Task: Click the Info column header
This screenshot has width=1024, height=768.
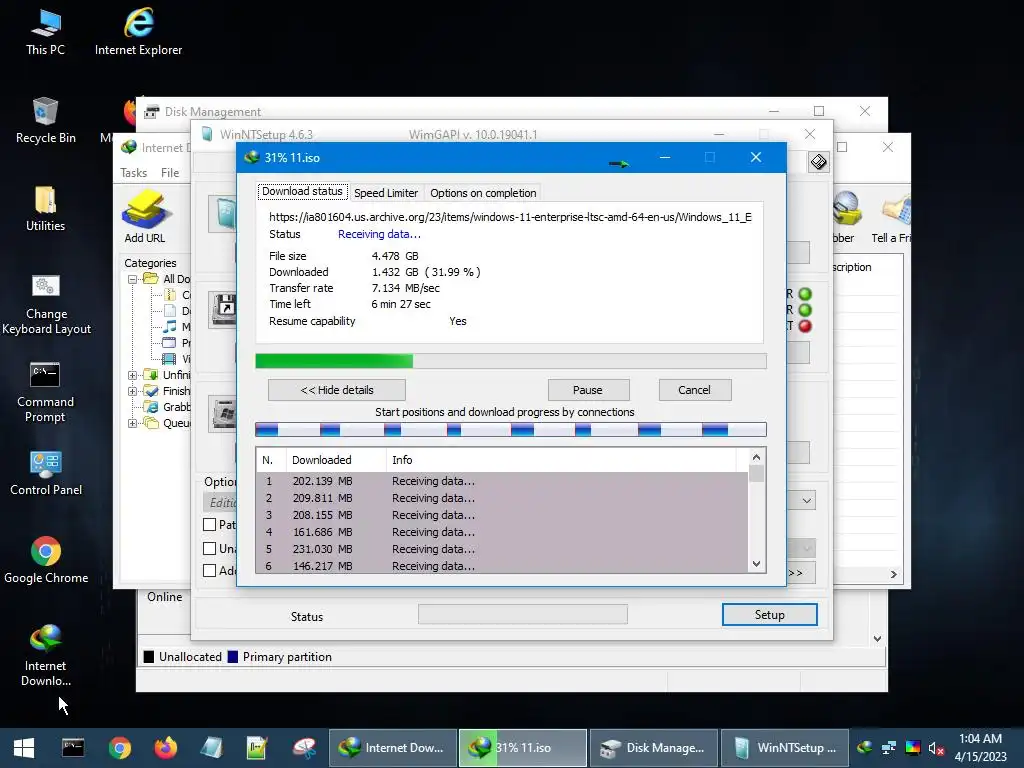Action: (x=562, y=460)
